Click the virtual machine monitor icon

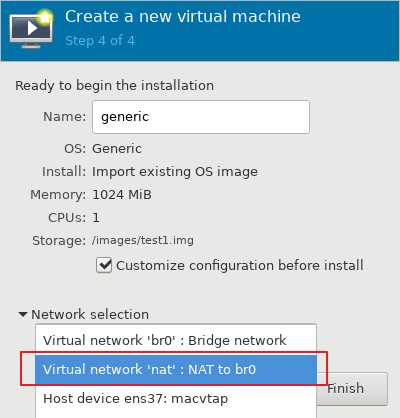31,31
